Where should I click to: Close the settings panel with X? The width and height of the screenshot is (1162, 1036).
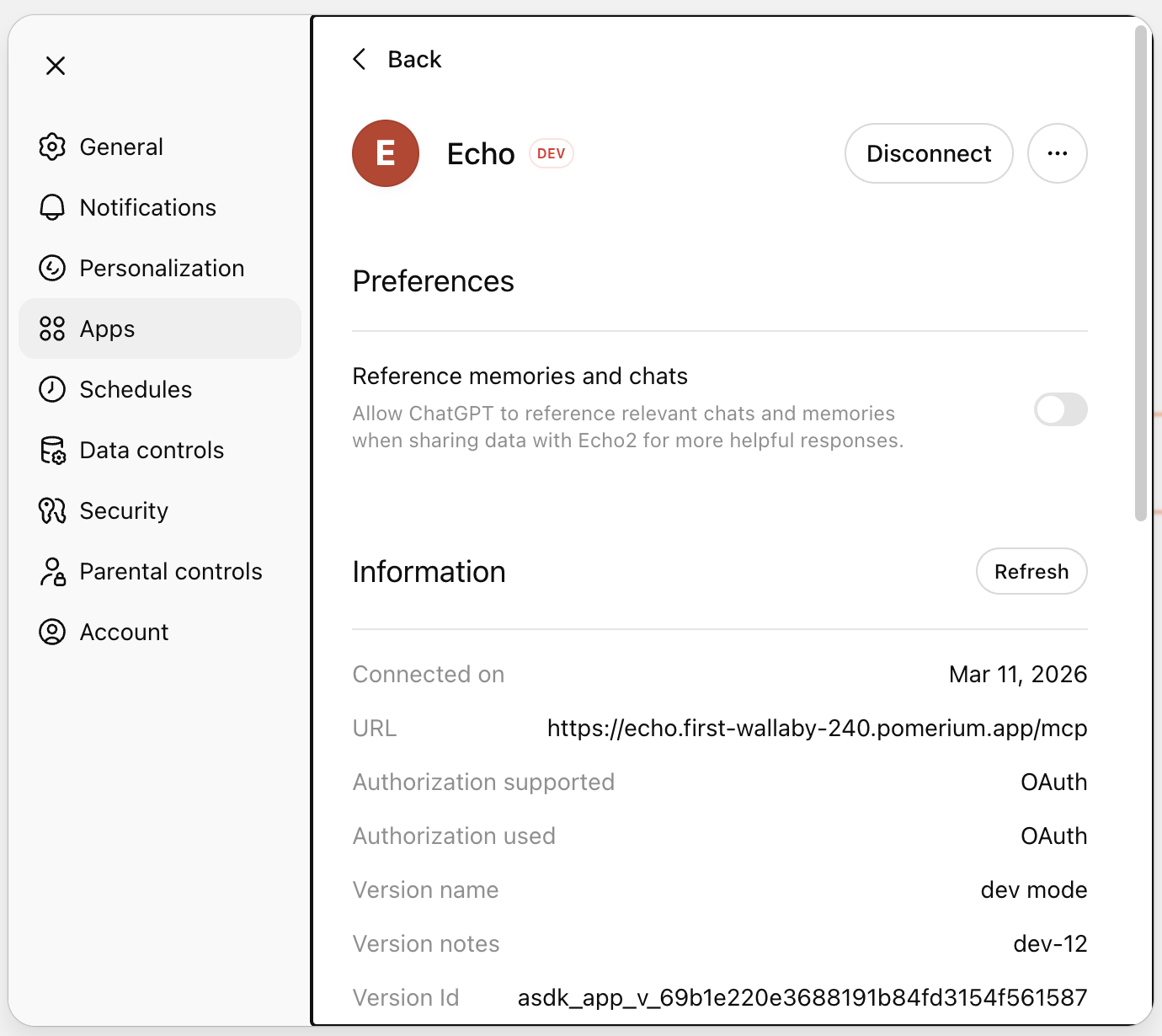(x=56, y=65)
